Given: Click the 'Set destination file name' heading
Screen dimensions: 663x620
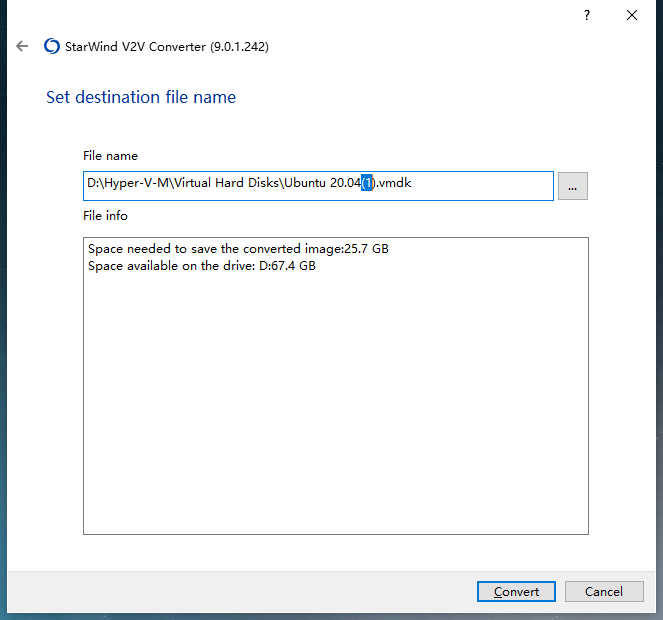Looking at the screenshot, I should (141, 97).
